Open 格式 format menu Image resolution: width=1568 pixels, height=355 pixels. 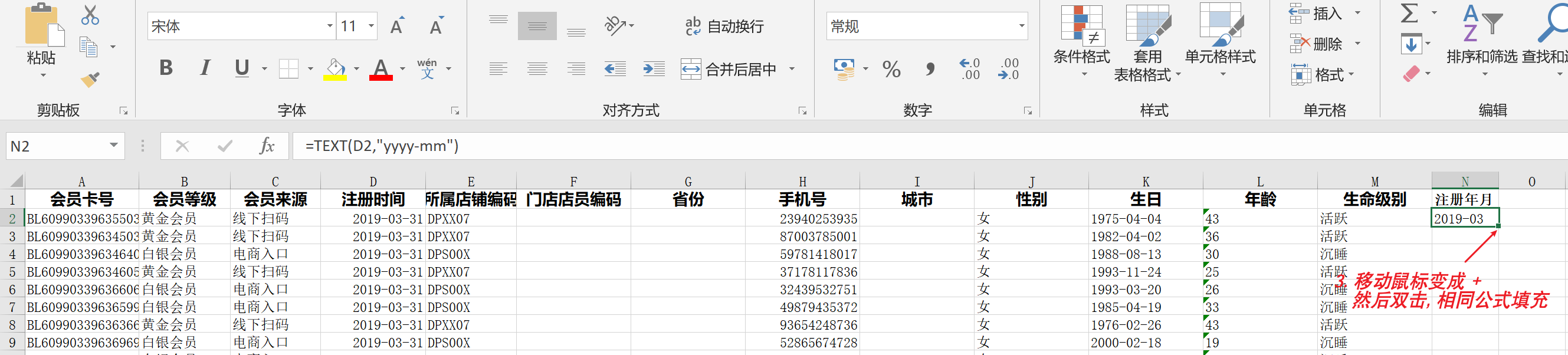tap(1322, 75)
